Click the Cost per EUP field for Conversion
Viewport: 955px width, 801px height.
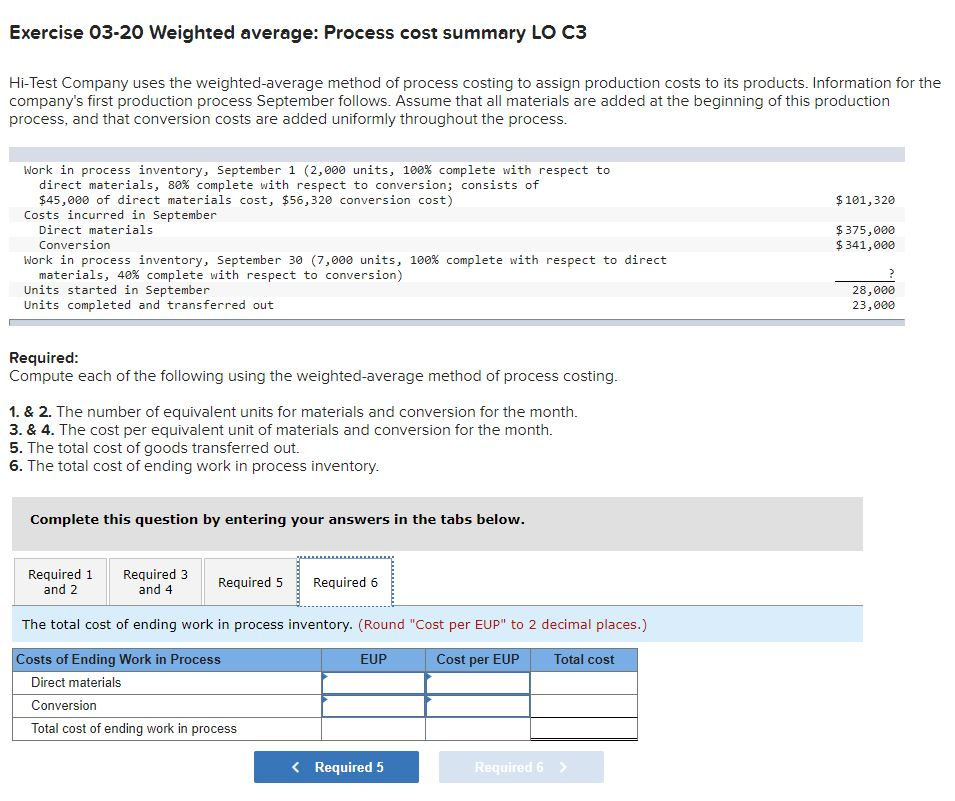(x=476, y=706)
